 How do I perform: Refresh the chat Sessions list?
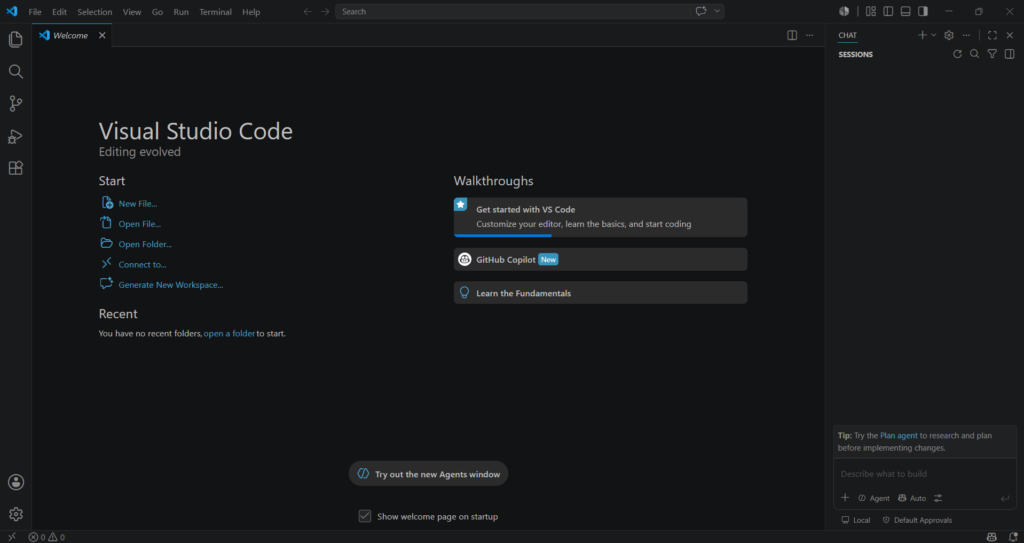click(x=957, y=54)
